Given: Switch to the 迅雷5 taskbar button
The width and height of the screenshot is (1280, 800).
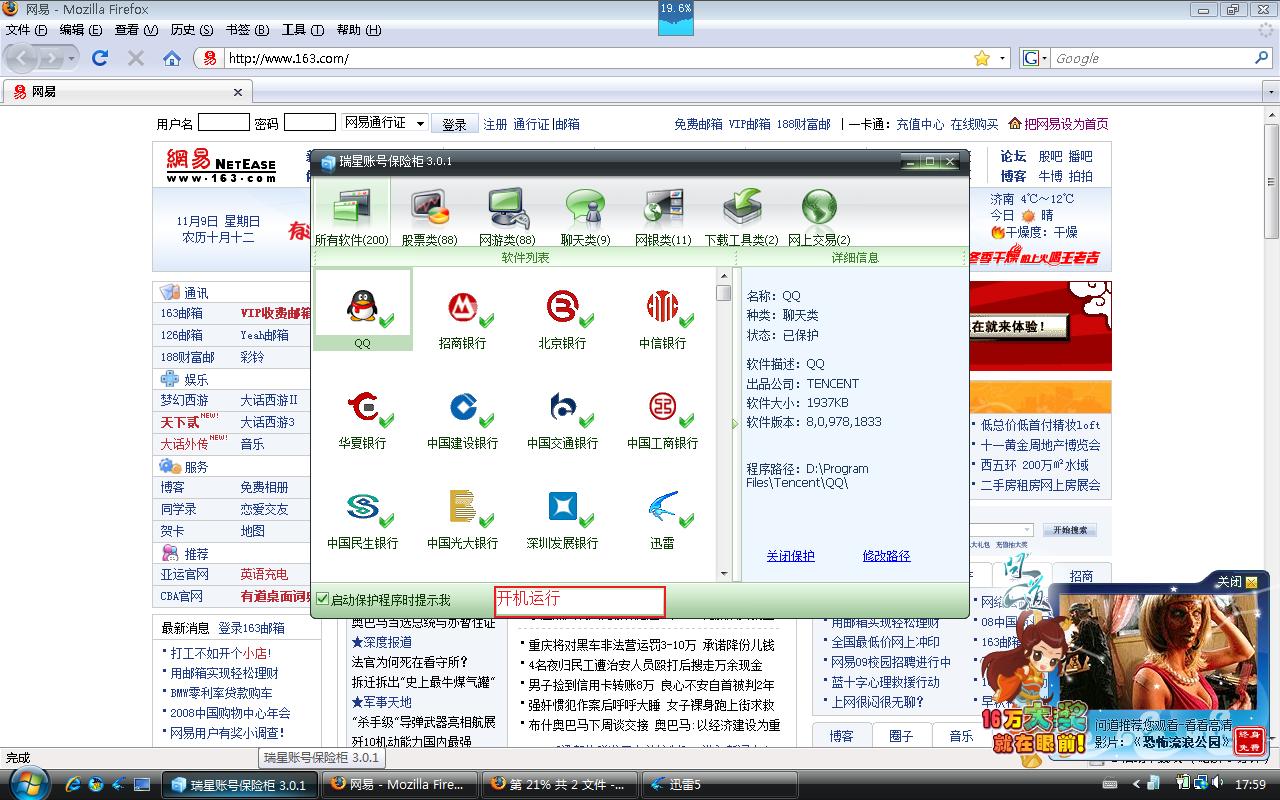Looking at the screenshot, I should point(718,784).
